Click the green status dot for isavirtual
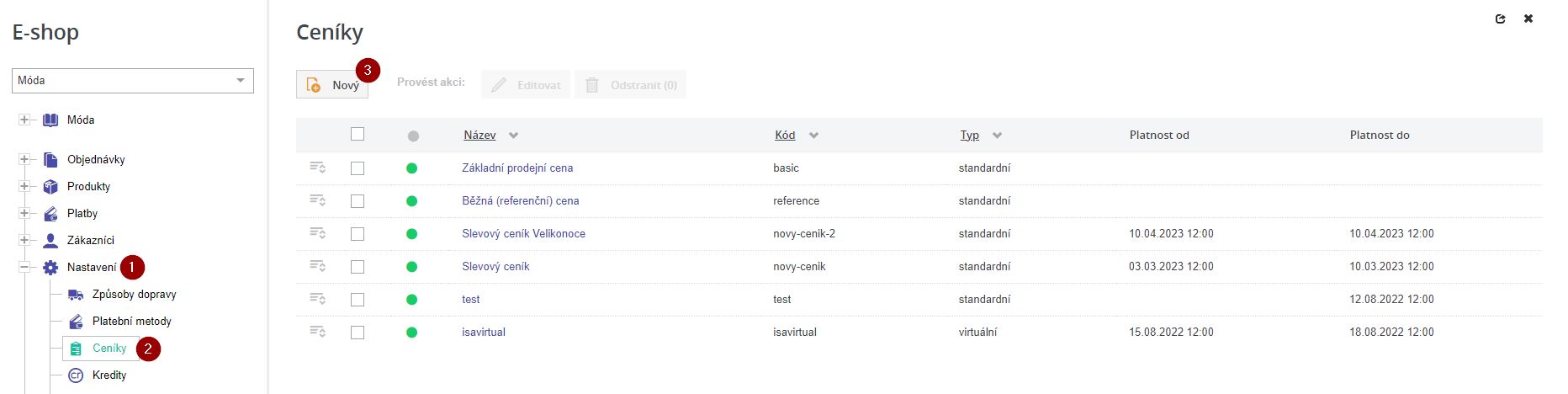1568x394 pixels. (x=411, y=333)
